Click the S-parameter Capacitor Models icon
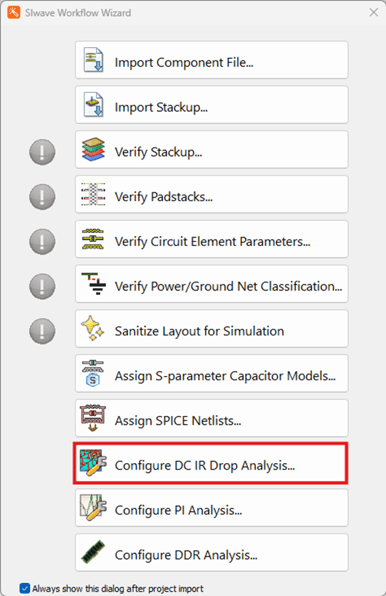Viewport: 386px width, 596px height. 93,373
